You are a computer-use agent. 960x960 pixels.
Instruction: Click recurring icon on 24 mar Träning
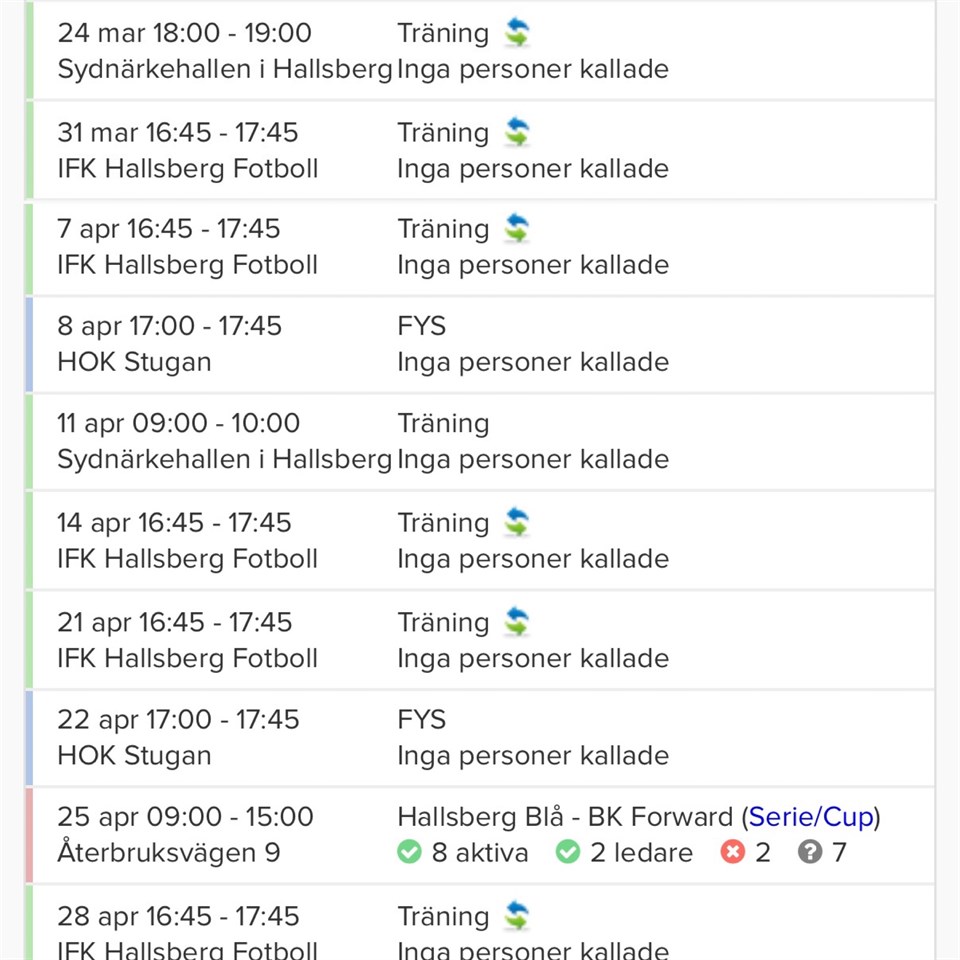[516, 33]
